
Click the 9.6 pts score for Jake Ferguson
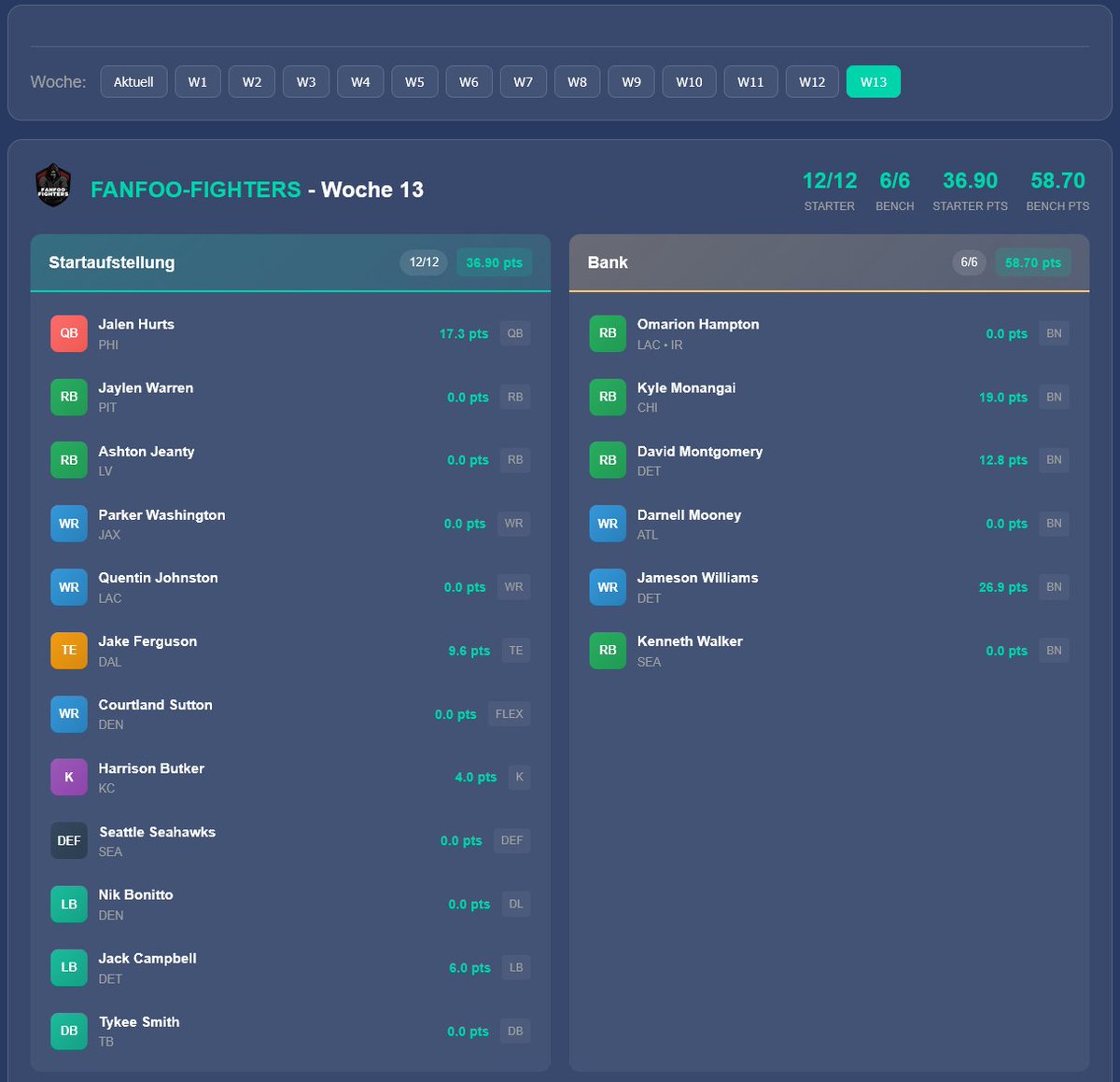469,651
